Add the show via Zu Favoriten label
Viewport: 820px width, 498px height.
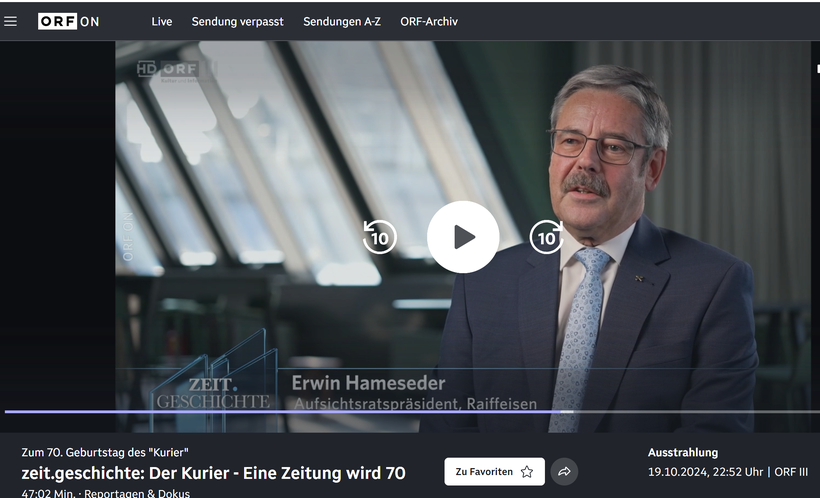[x=484, y=472]
